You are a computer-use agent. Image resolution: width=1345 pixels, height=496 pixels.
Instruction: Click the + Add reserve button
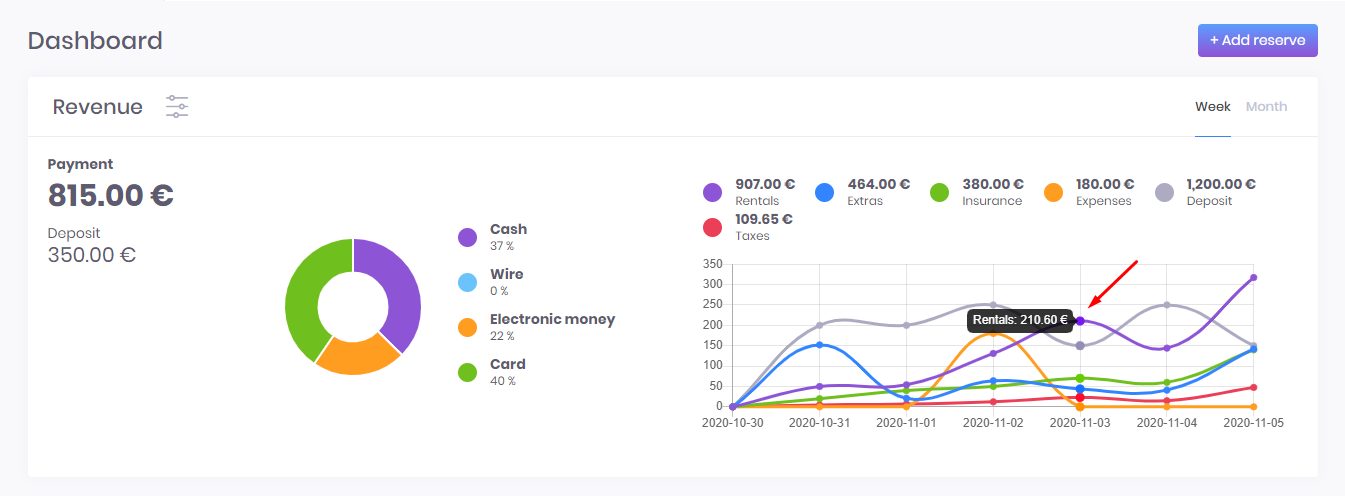1257,40
